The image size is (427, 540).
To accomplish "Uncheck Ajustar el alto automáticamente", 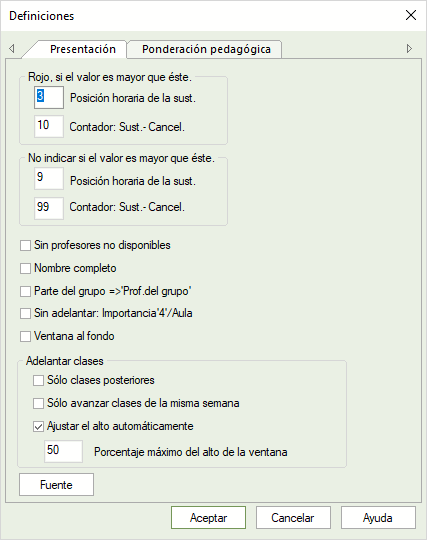I will coord(38,426).
